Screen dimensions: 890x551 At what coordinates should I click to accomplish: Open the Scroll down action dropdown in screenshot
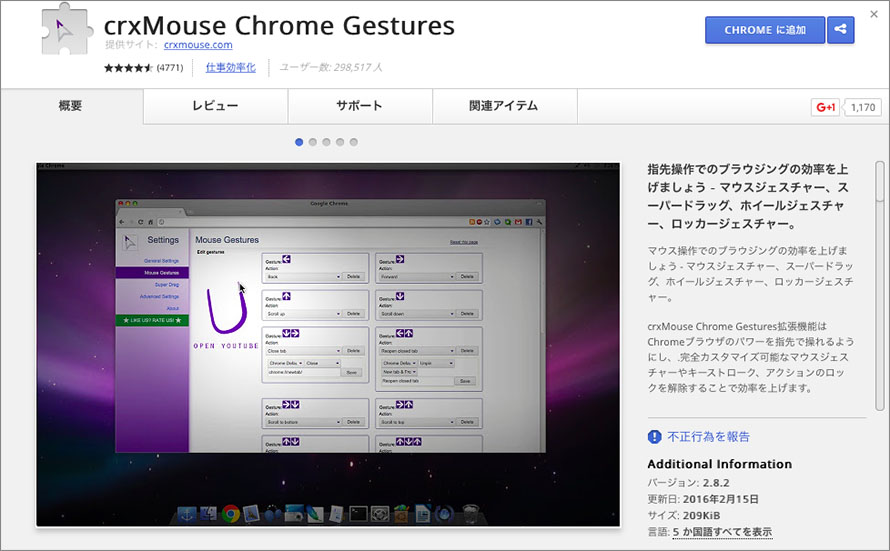click(x=417, y=314)
